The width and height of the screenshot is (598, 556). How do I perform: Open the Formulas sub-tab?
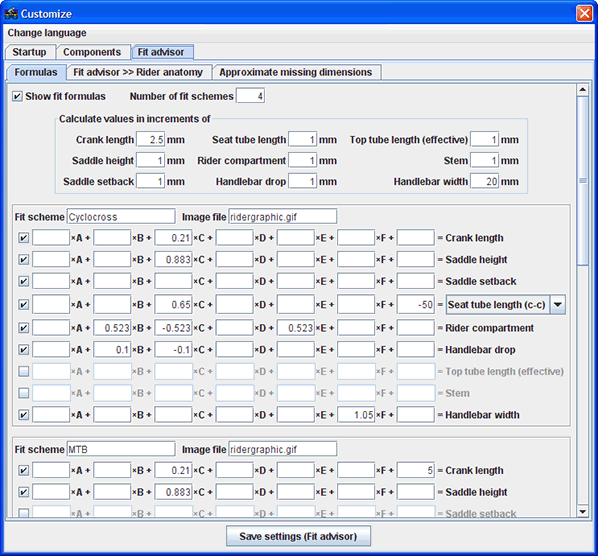(36, 72)
